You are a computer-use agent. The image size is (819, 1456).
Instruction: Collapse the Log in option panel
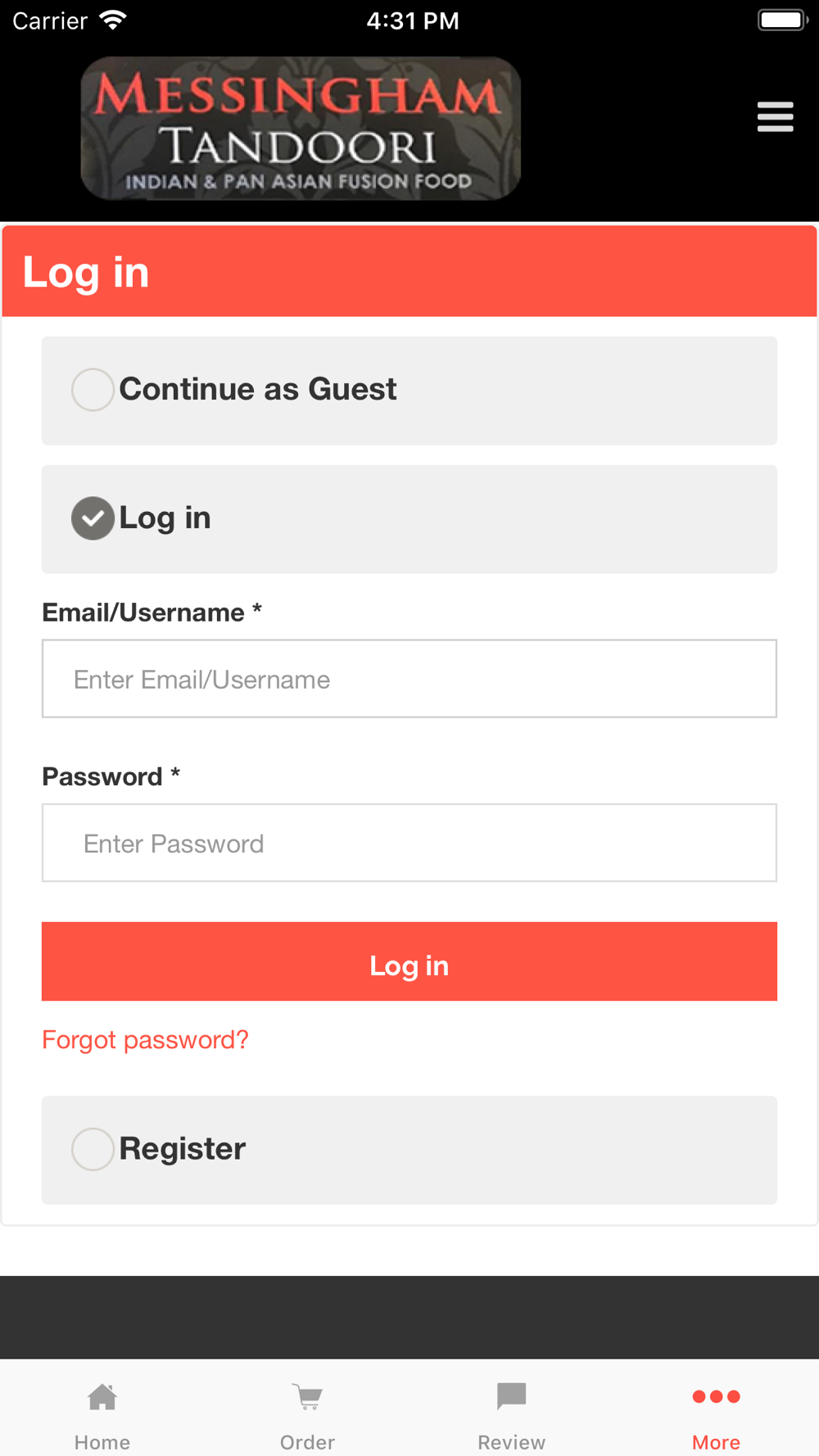pos(409,519)
